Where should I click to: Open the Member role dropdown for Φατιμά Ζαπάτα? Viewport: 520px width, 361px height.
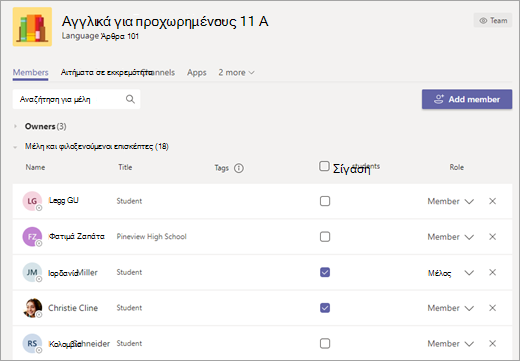coord(451,237)
